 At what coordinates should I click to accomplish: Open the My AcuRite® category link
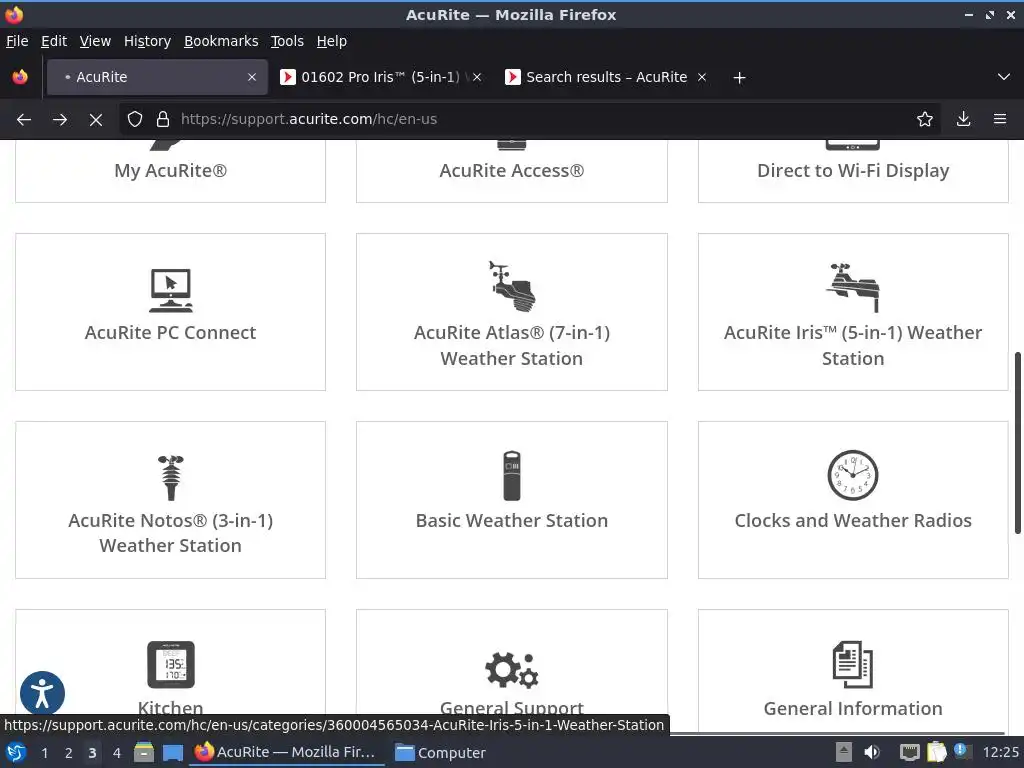coord(170,170)
